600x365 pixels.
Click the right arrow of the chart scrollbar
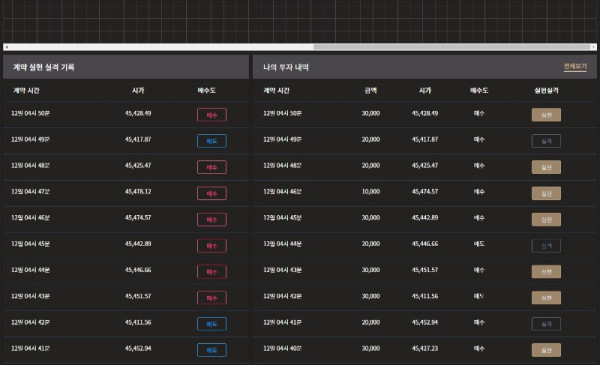[593, 47]
